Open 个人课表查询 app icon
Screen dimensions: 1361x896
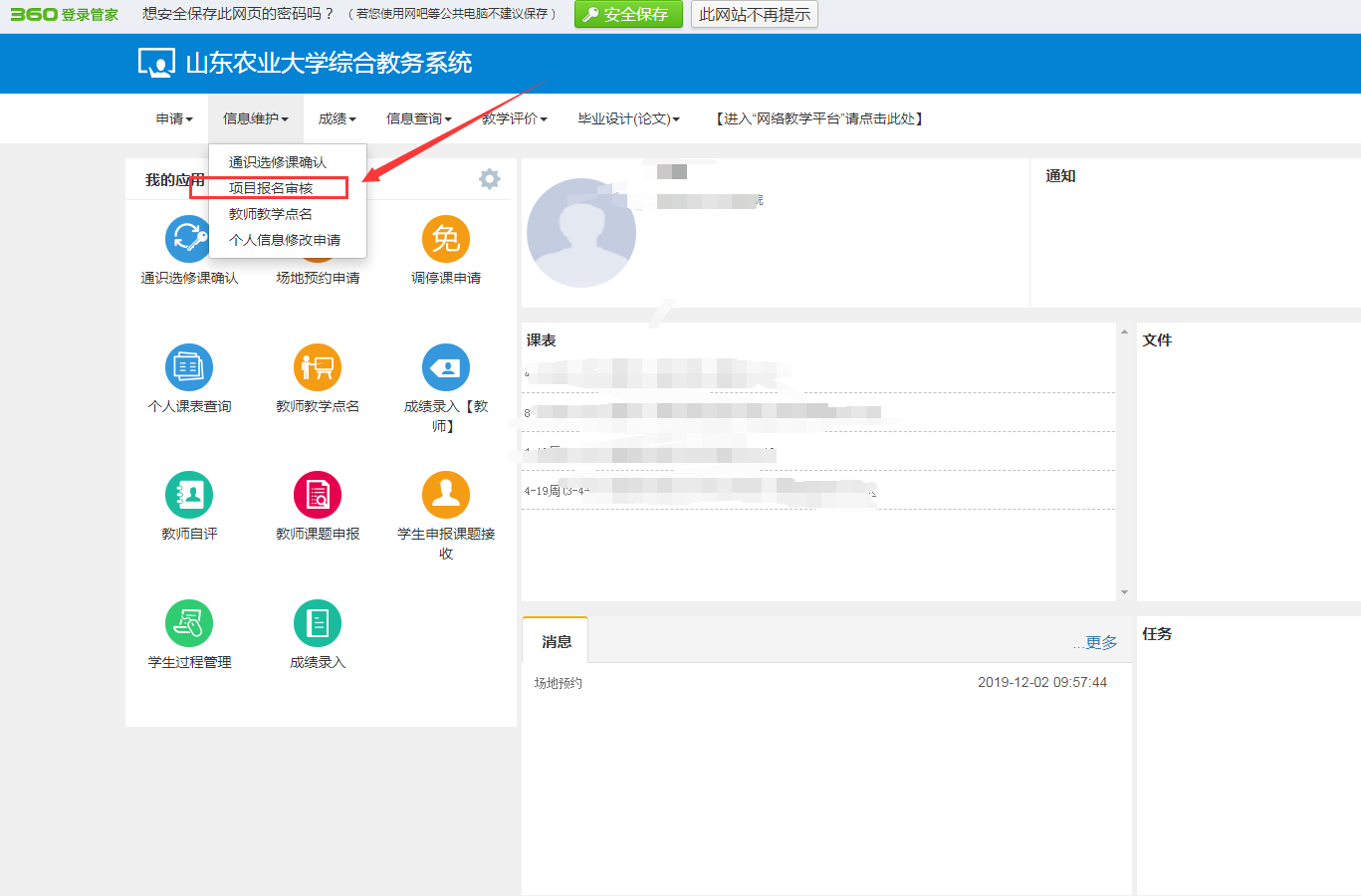189,367
